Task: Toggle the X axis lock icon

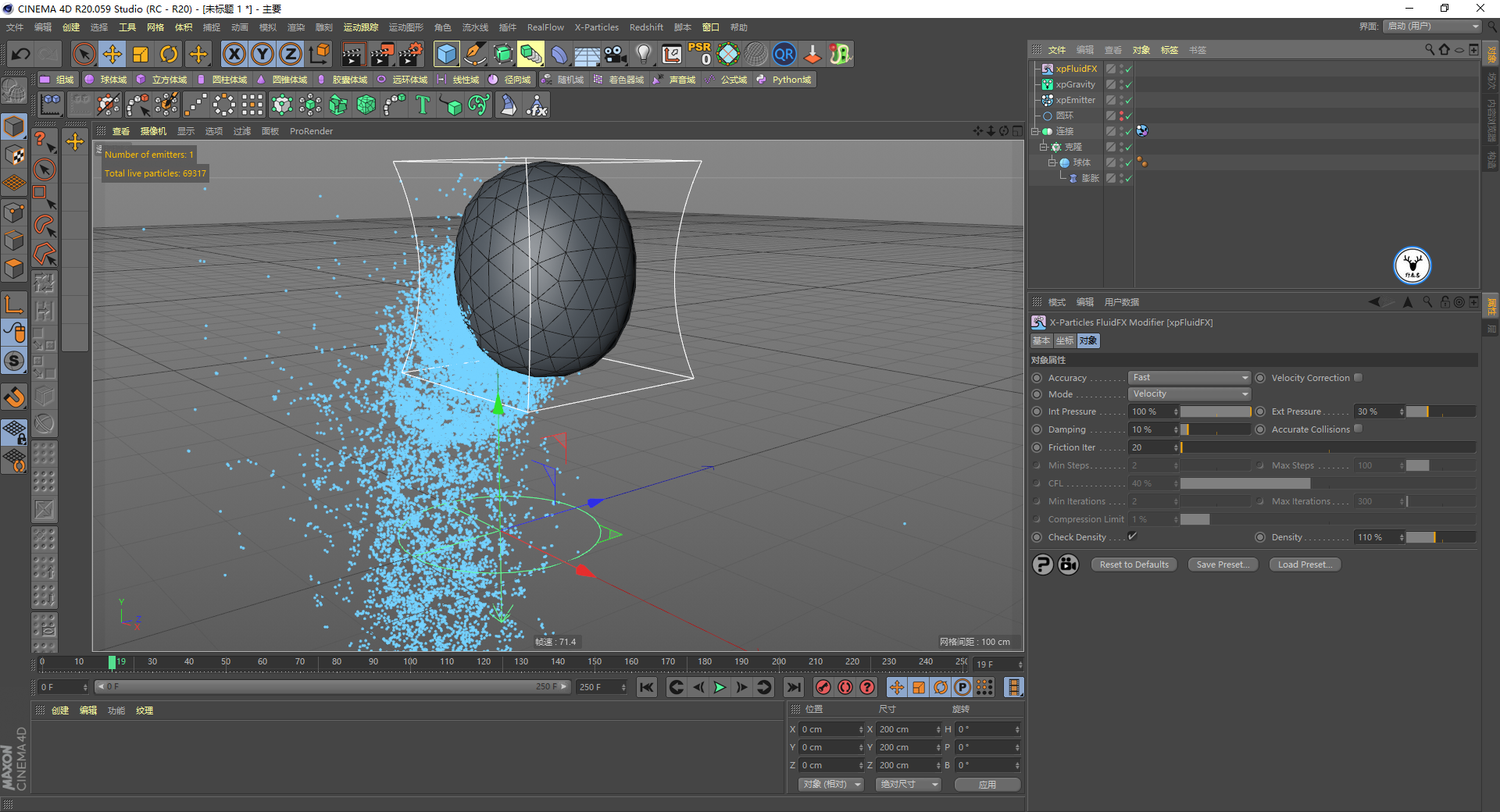Action: point(234,54)
